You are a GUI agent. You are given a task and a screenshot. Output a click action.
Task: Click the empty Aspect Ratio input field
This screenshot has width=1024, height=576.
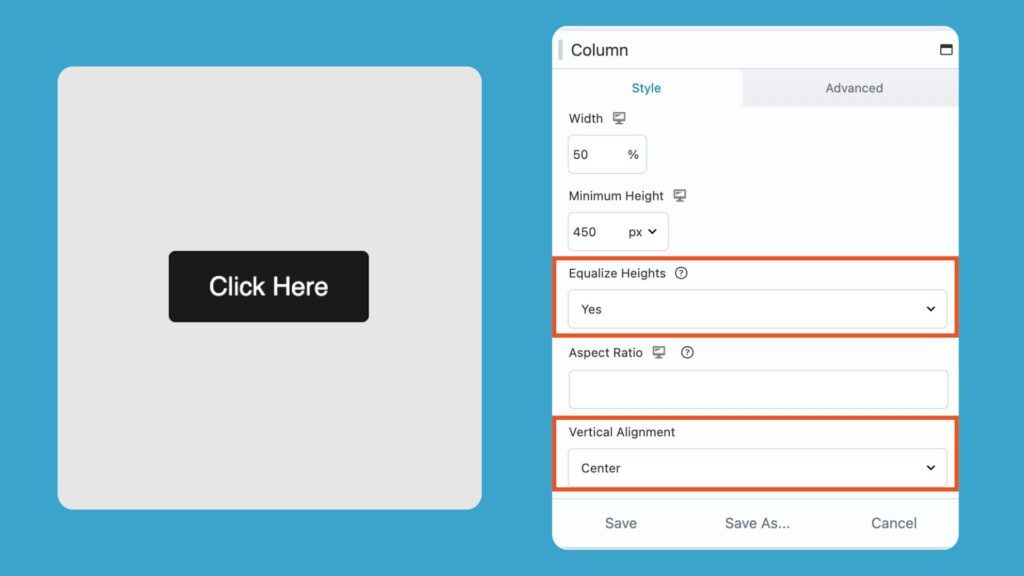click(x=757, y=389)
